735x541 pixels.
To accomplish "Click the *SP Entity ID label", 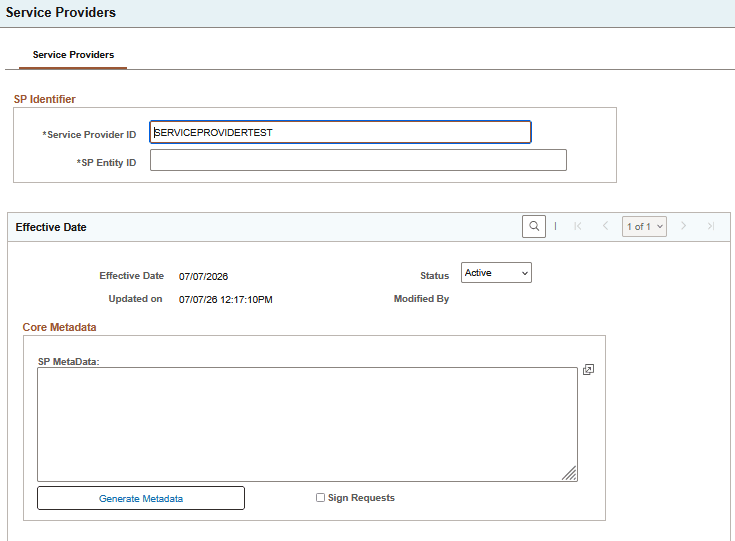I will (106, 163).
